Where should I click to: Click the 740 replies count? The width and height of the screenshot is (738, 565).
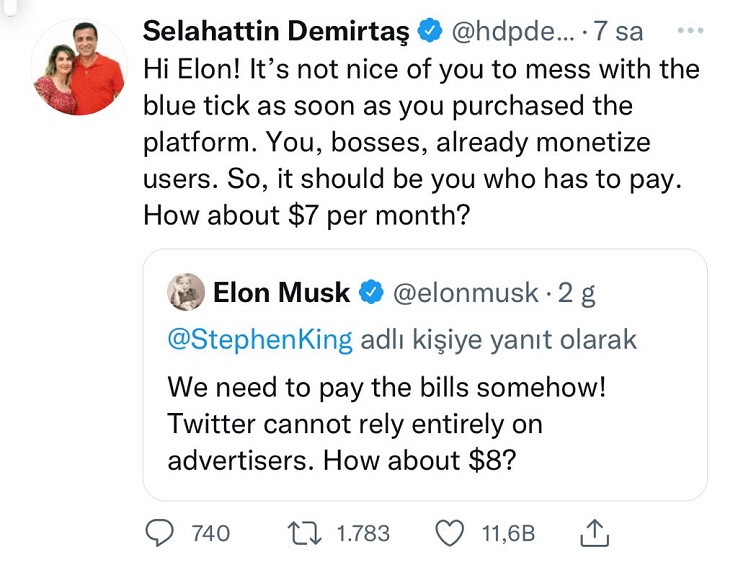point(210,533)
